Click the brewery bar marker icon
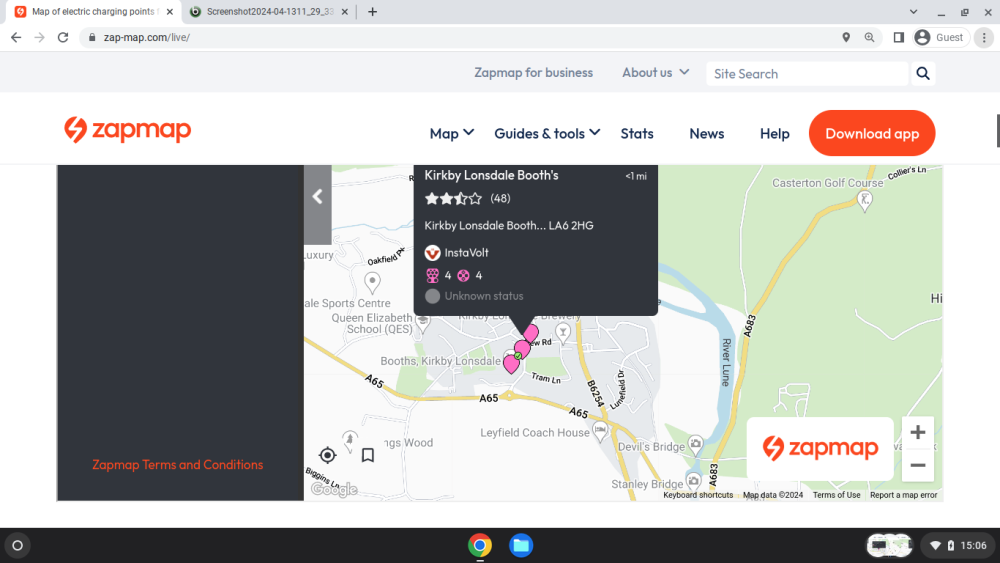The width and height of the screenshot is (1000, 563). 562,332
